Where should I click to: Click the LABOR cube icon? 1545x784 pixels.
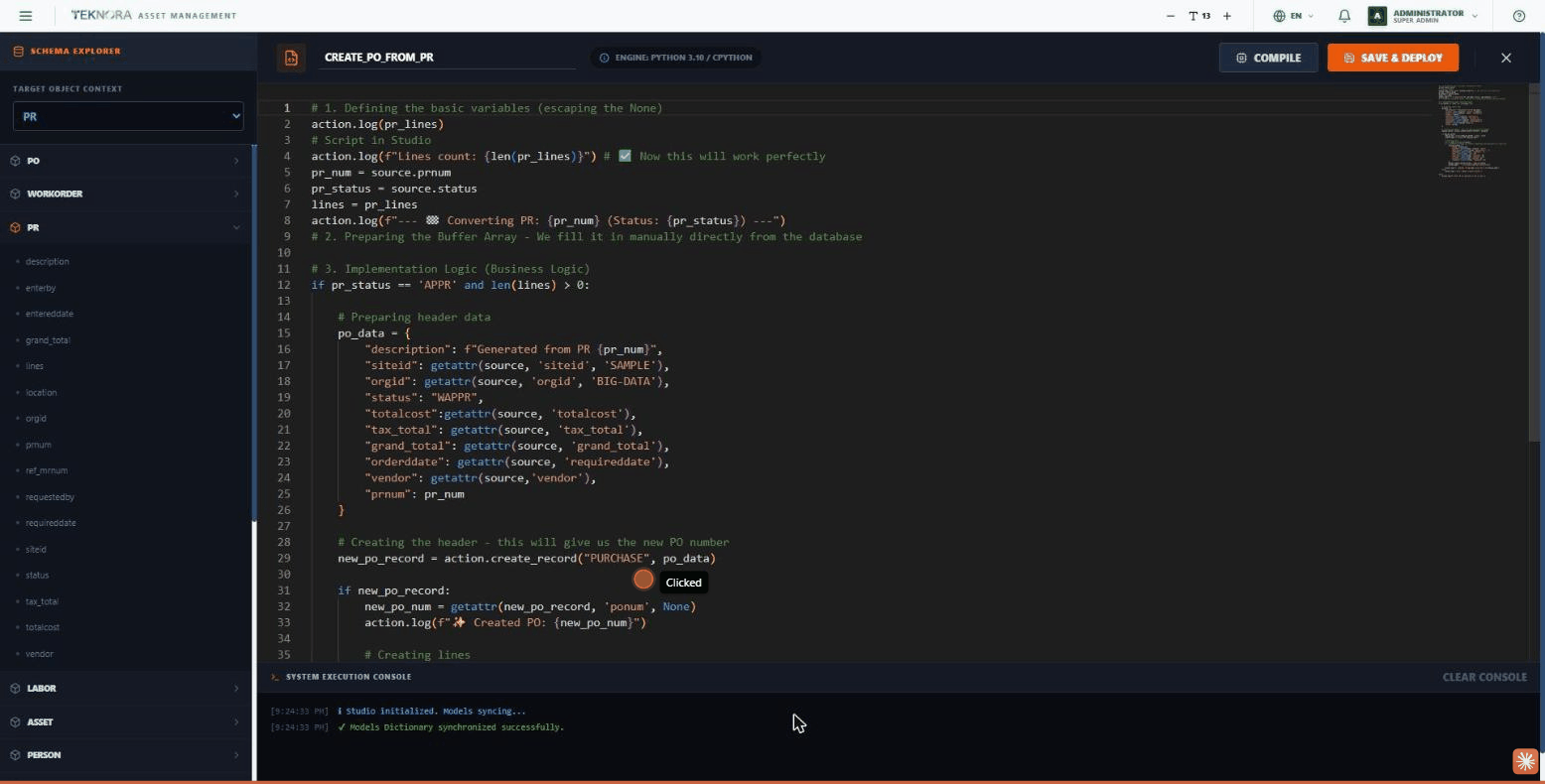pos(15,688)
